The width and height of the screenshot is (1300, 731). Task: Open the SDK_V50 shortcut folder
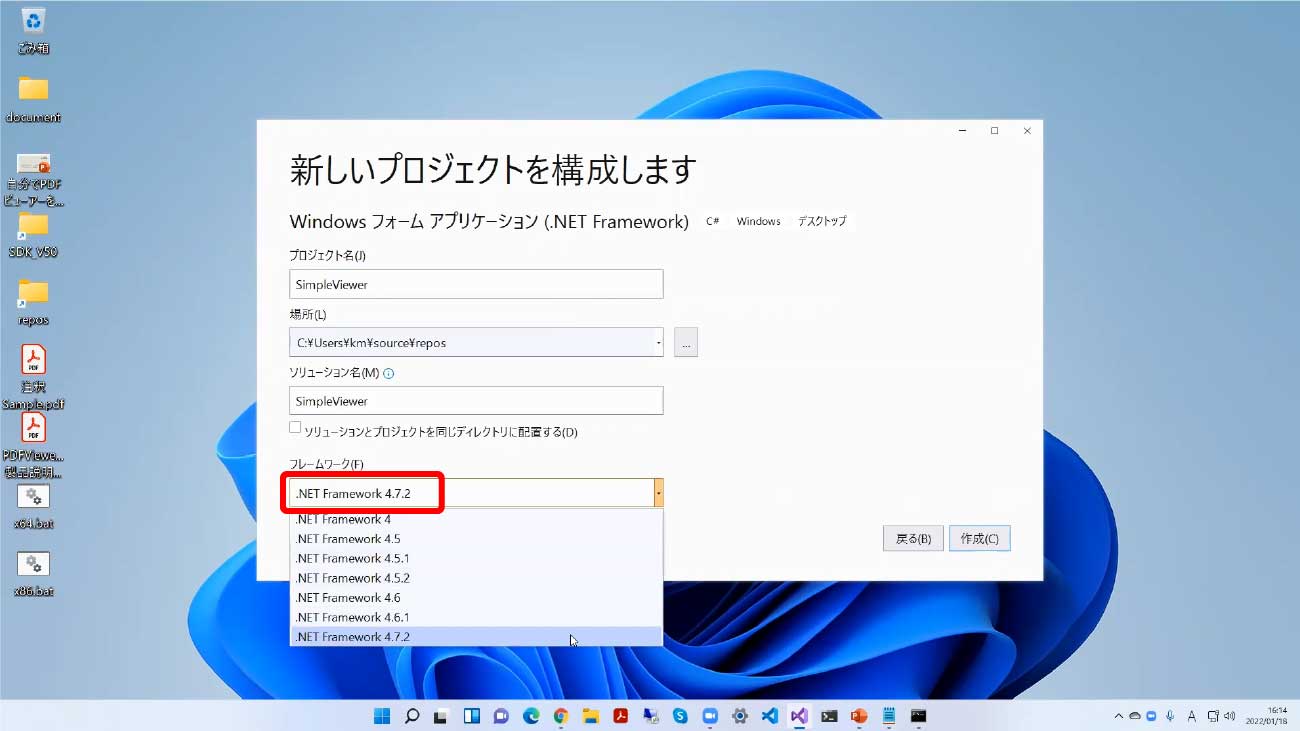[x=33, y=225]
